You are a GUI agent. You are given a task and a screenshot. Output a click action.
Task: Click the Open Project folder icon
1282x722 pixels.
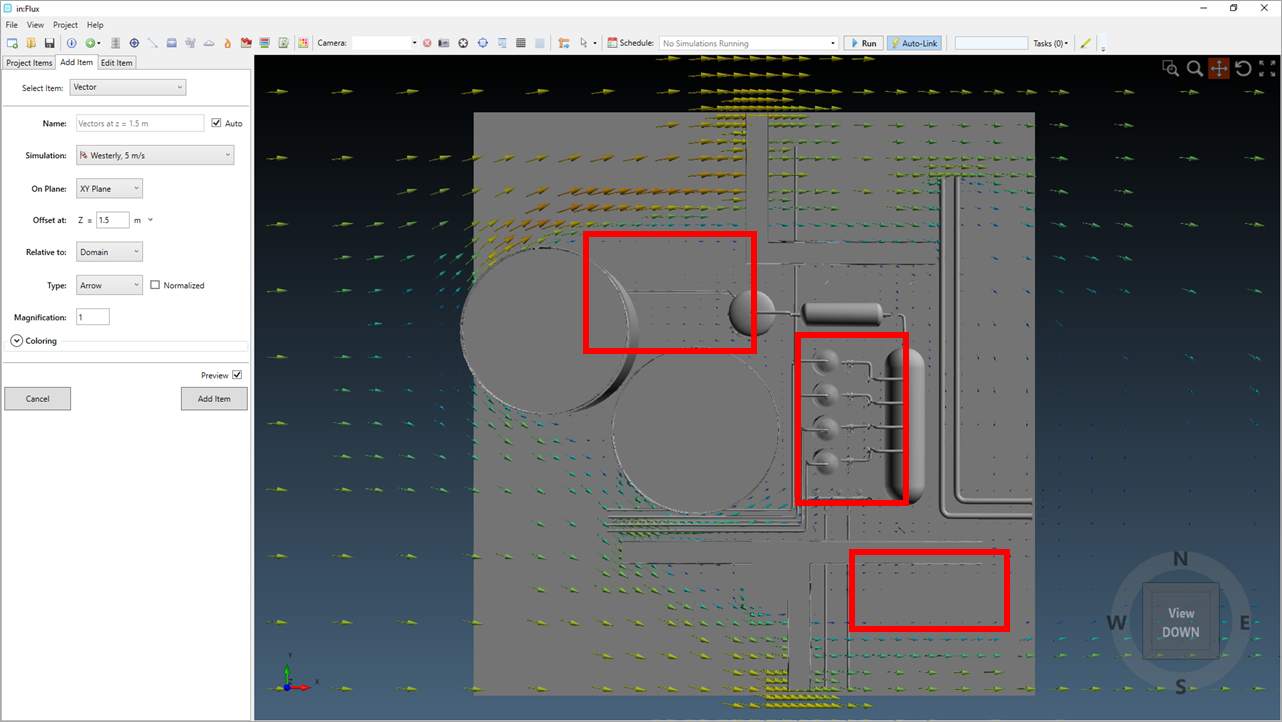click(31, 43)
